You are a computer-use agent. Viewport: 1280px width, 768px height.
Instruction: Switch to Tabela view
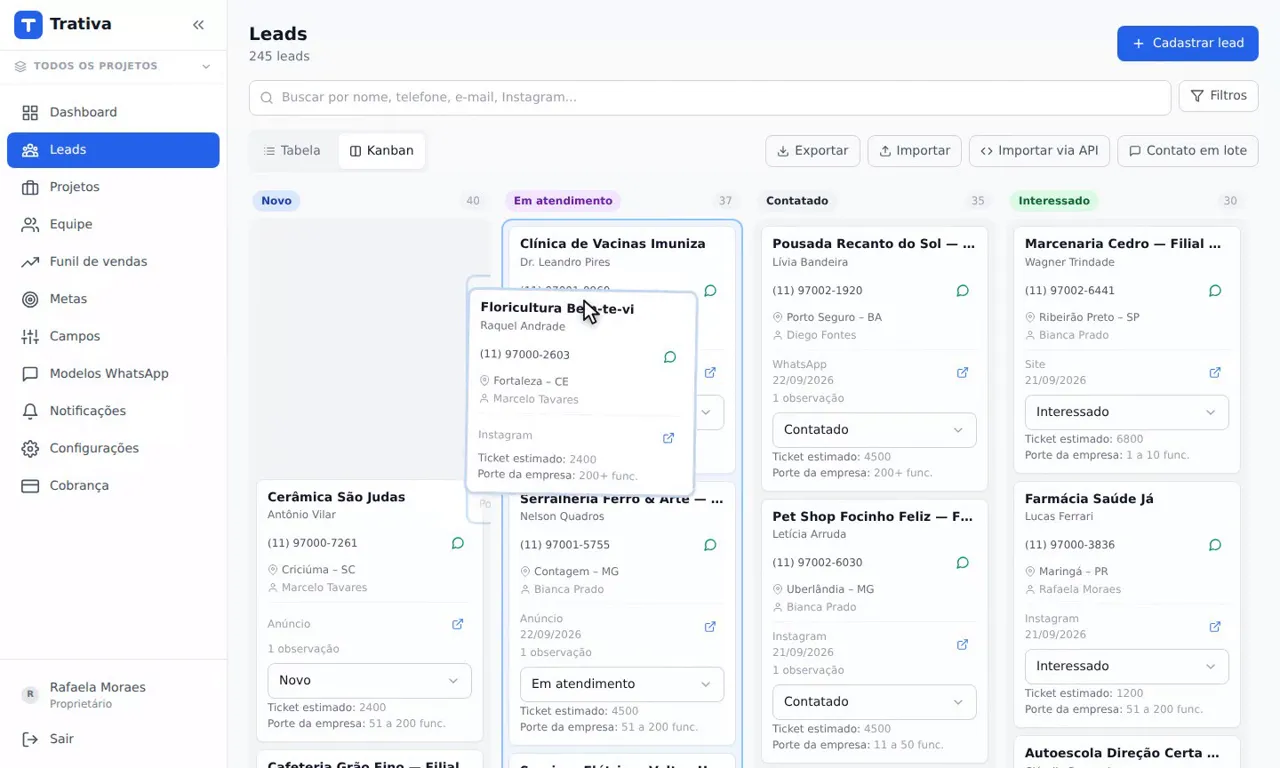[x=292, y=151]
